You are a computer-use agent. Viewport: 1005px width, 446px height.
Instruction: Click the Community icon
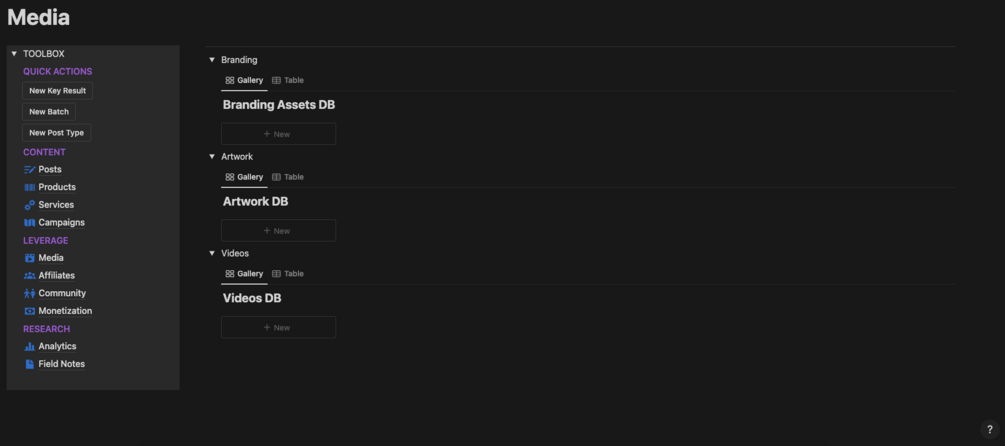coord(29,294)
